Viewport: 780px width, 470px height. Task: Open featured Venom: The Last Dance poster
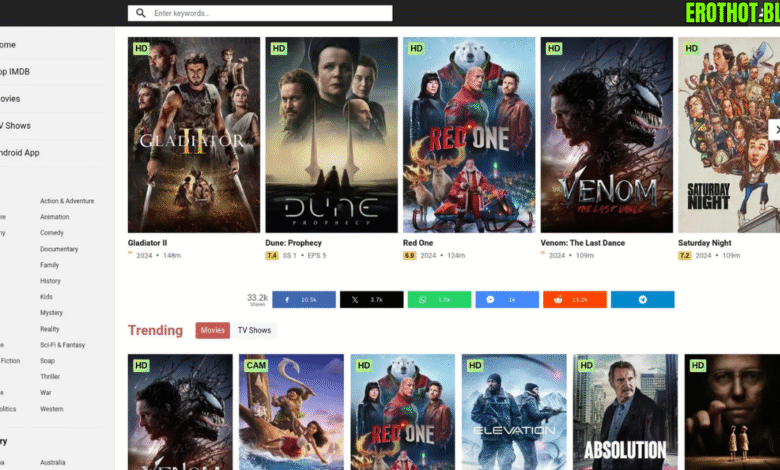click(x=607, y=135)
